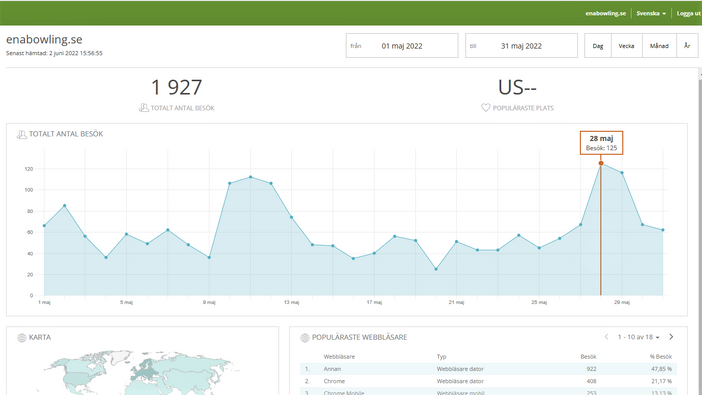The image size is (702, 395).
Task: Click the 1 927 total visits number
Action: (x=176, y=87)
